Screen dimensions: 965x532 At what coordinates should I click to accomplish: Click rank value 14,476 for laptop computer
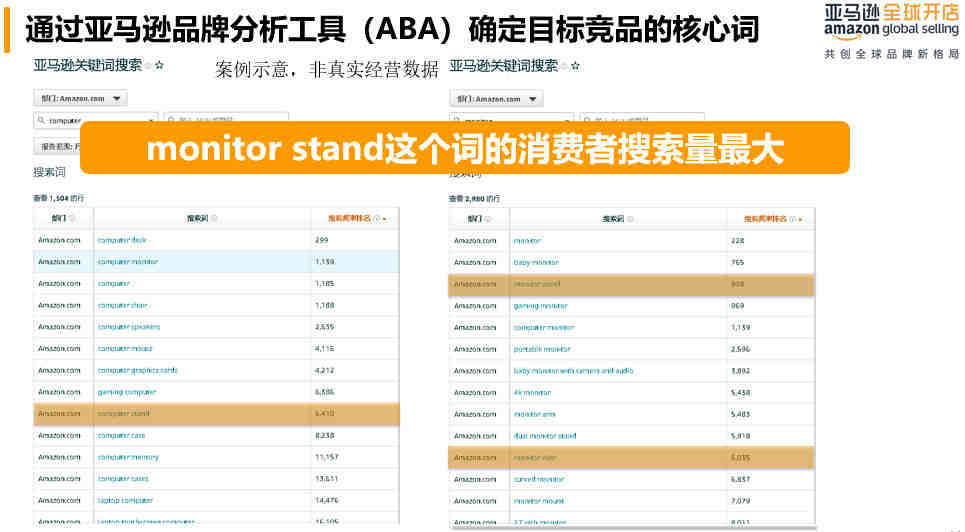(x=327, y=501)
